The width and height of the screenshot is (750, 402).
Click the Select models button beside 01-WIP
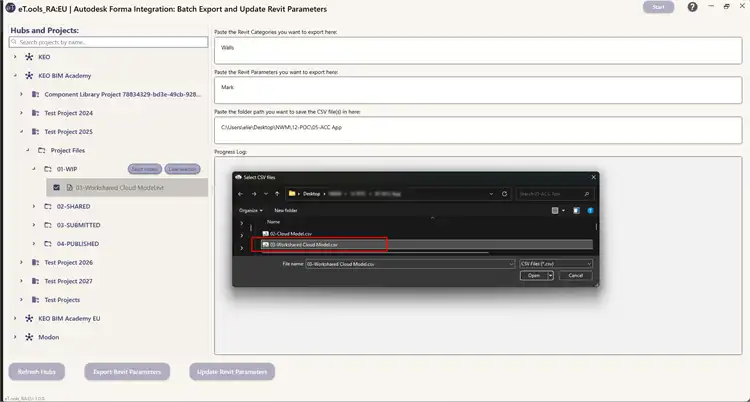[144, 169]
